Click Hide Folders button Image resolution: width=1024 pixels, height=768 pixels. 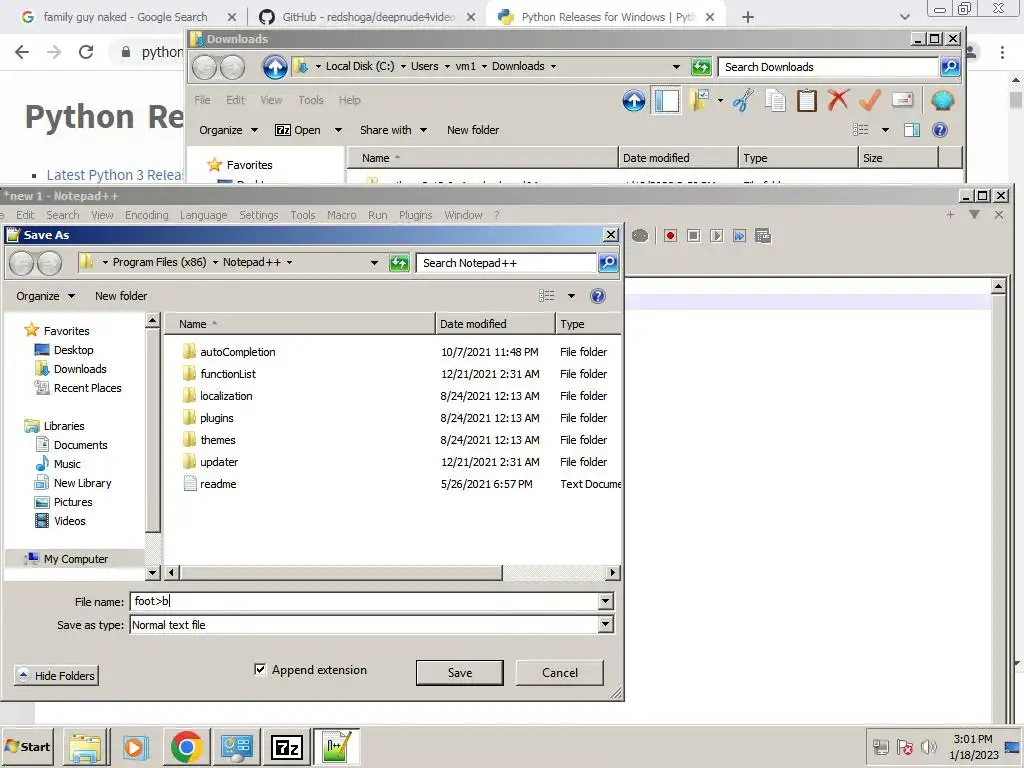coord(56,675)
